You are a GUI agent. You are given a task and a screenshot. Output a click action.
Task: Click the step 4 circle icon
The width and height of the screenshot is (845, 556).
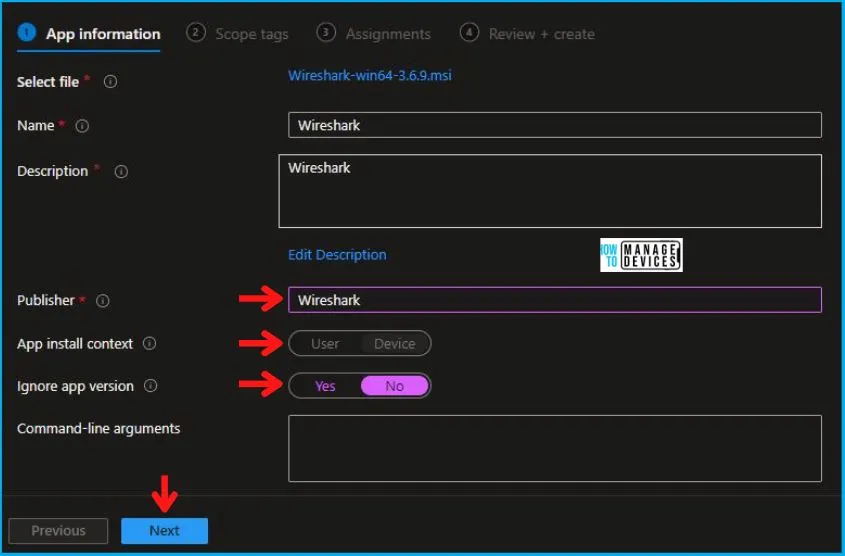tap(469, 32)
